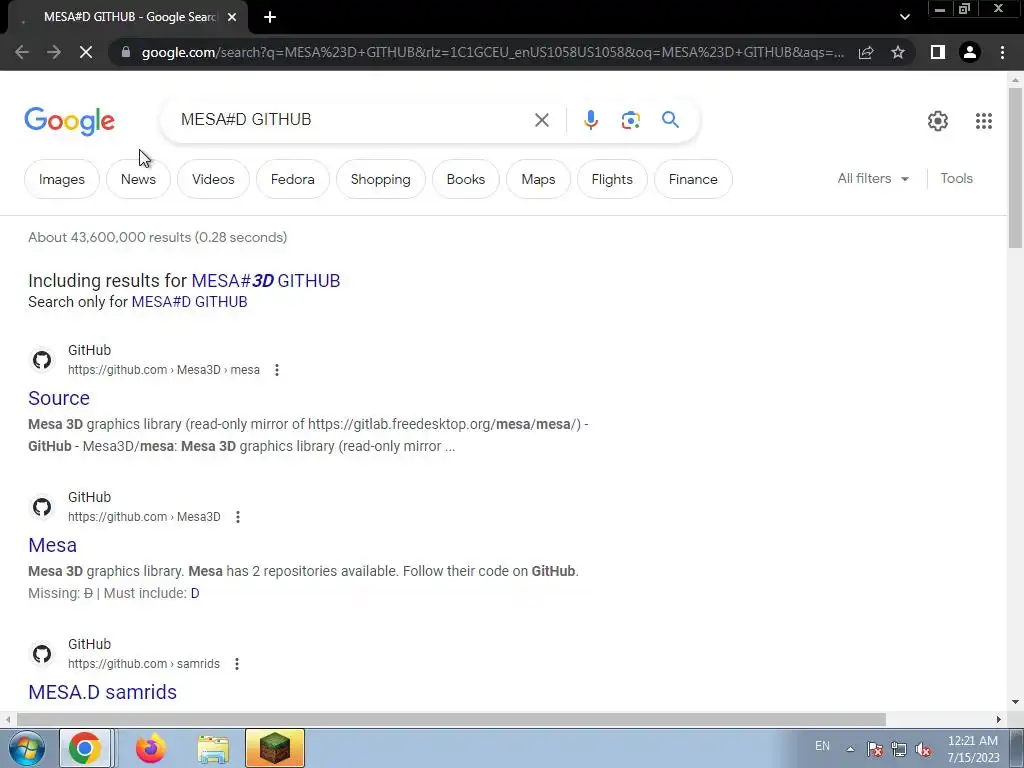Start voice search with the microphone icon

click(x=590, y=120)
